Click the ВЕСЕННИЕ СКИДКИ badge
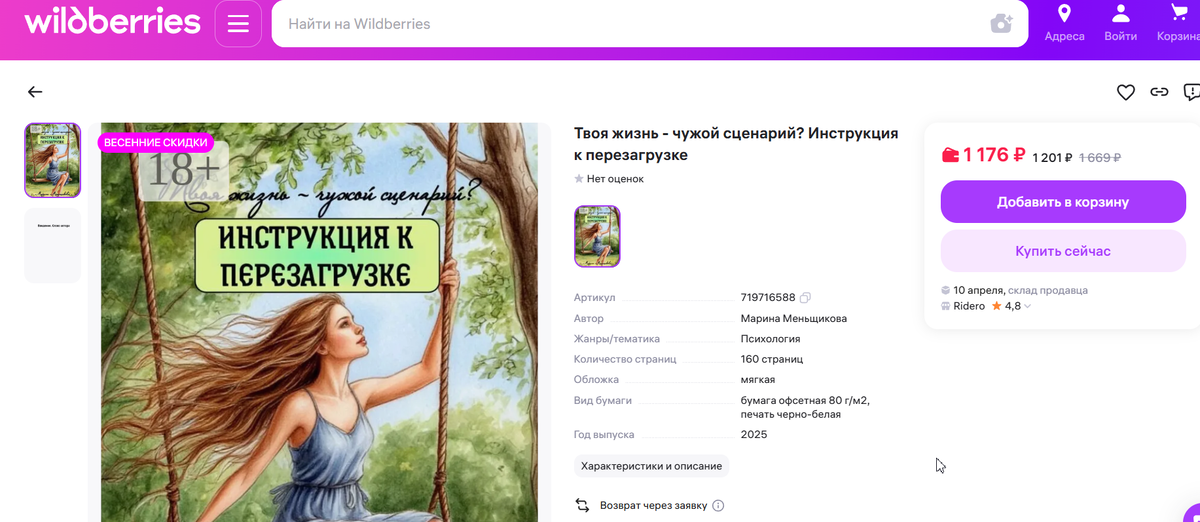This screenshot has width=1200, height=522. 155,142
